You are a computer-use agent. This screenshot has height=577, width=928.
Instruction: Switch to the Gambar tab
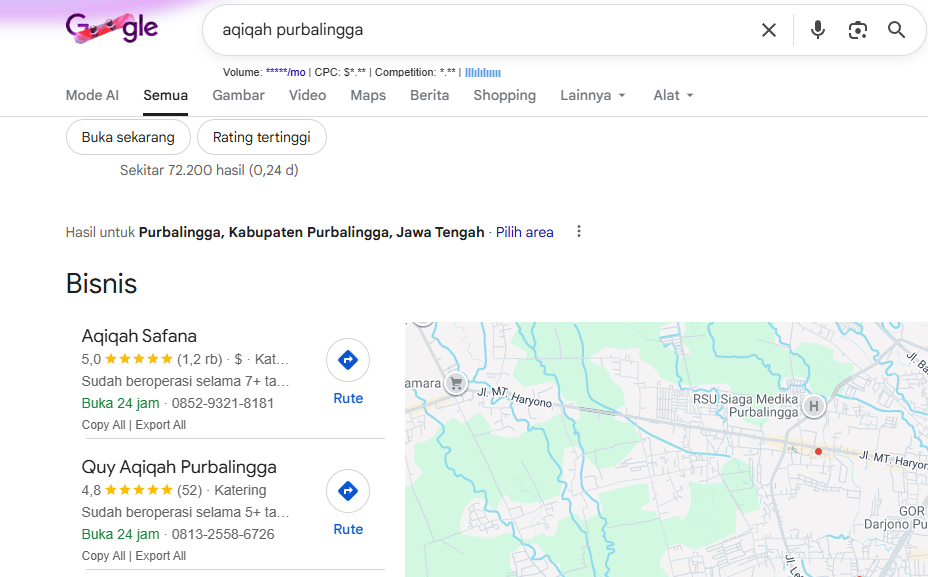[x=238, y=95]
